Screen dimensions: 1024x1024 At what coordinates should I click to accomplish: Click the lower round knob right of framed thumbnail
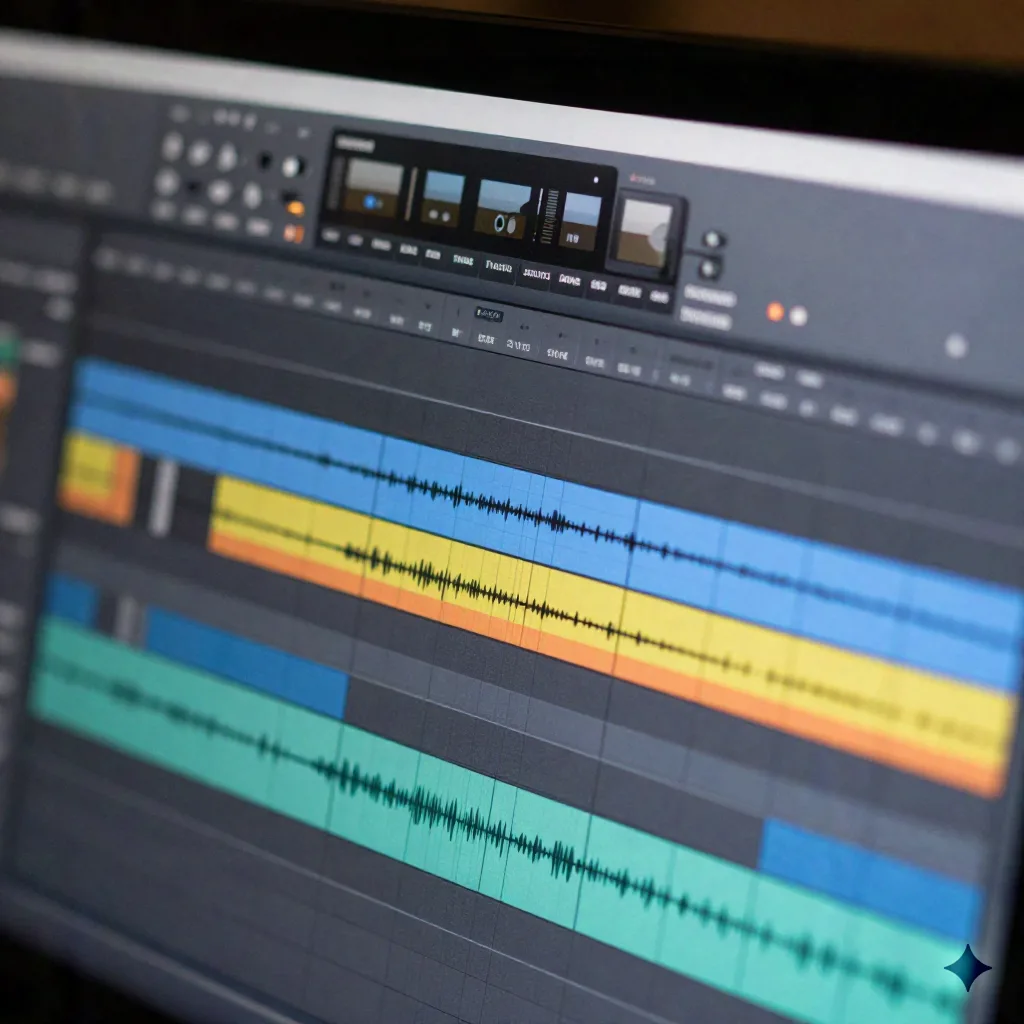[709, 268]
